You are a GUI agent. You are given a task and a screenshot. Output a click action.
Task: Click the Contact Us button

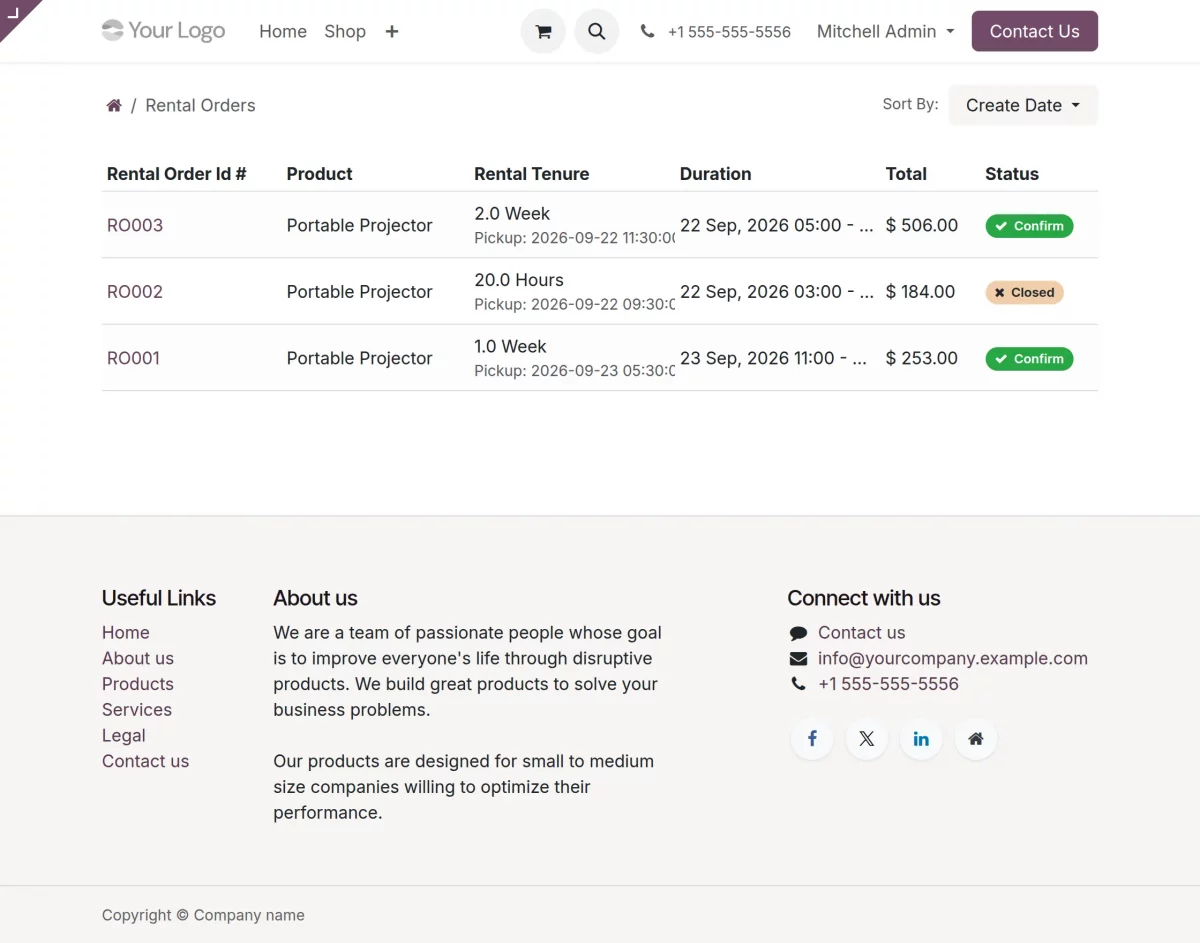point(1034,31)
